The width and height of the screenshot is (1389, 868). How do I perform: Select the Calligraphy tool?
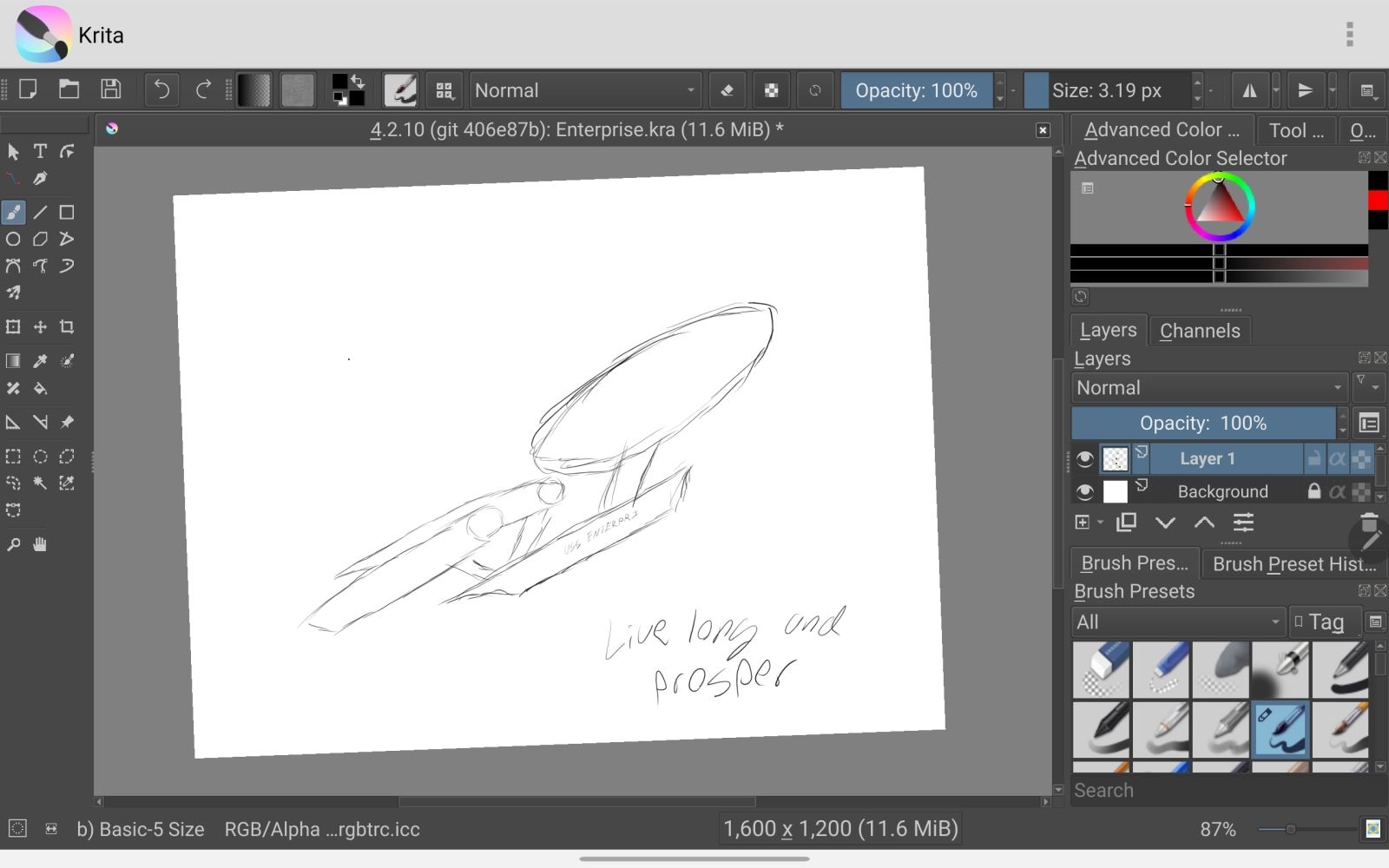(40, 179)
